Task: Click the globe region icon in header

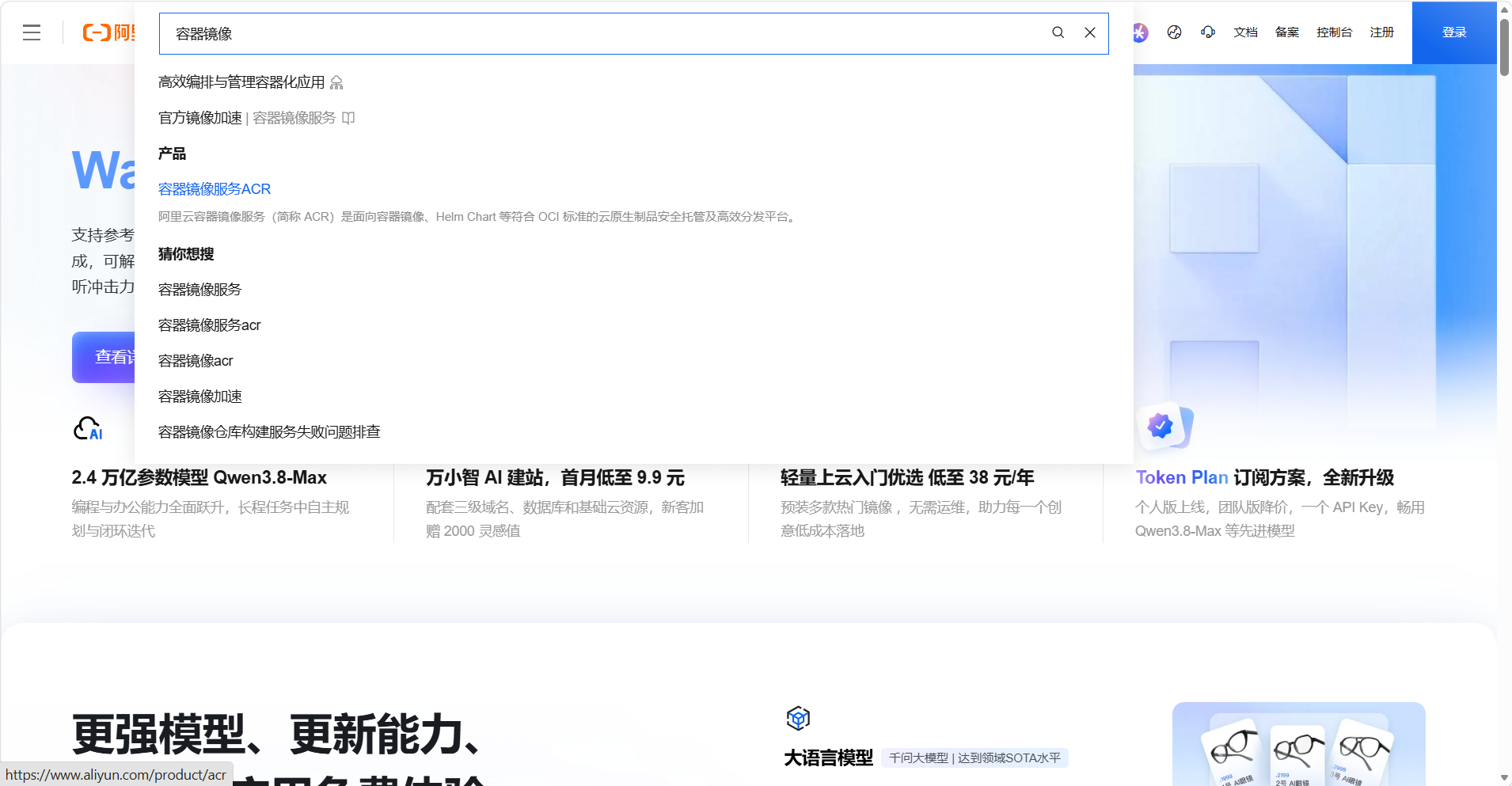Action: 1174,32
